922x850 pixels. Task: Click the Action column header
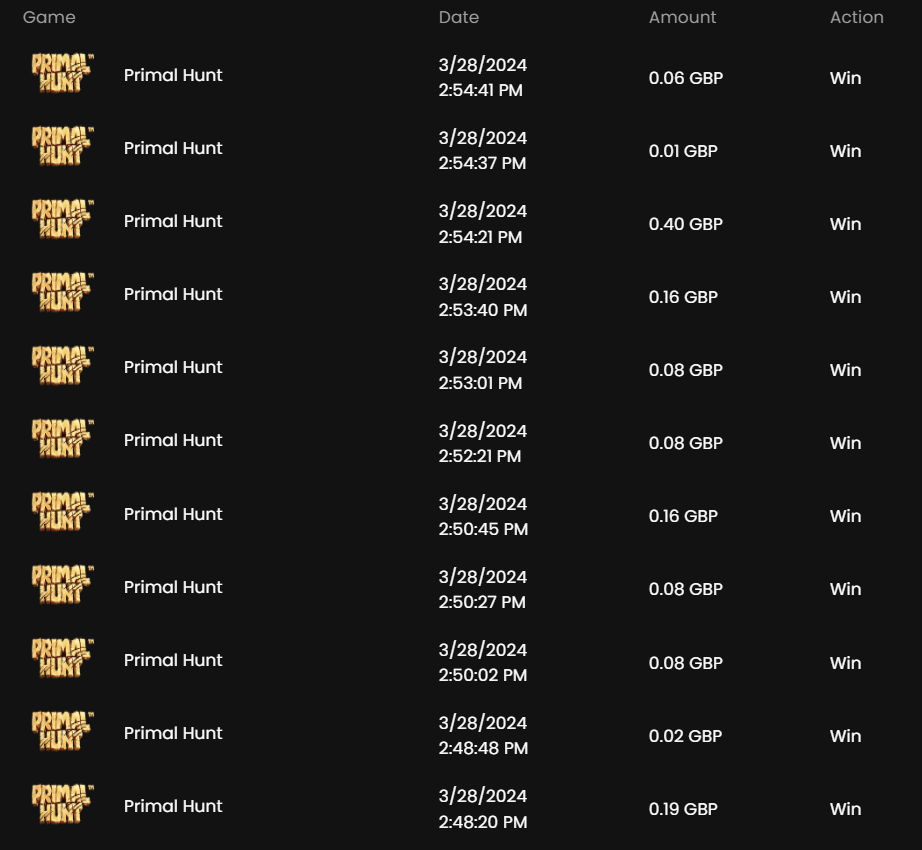click(857, 17)
